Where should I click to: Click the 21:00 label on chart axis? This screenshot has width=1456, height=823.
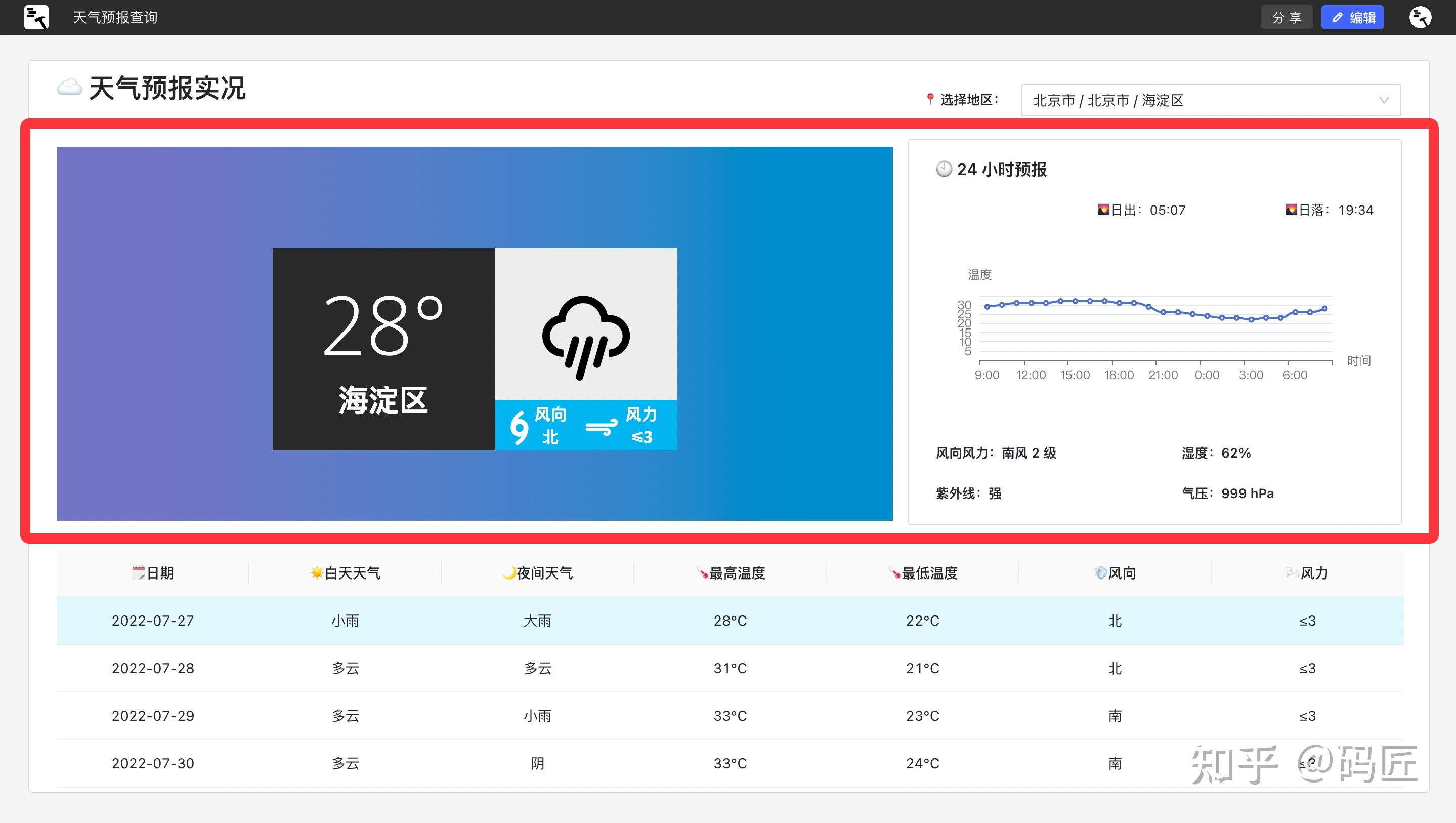(x=1163, y=375)
